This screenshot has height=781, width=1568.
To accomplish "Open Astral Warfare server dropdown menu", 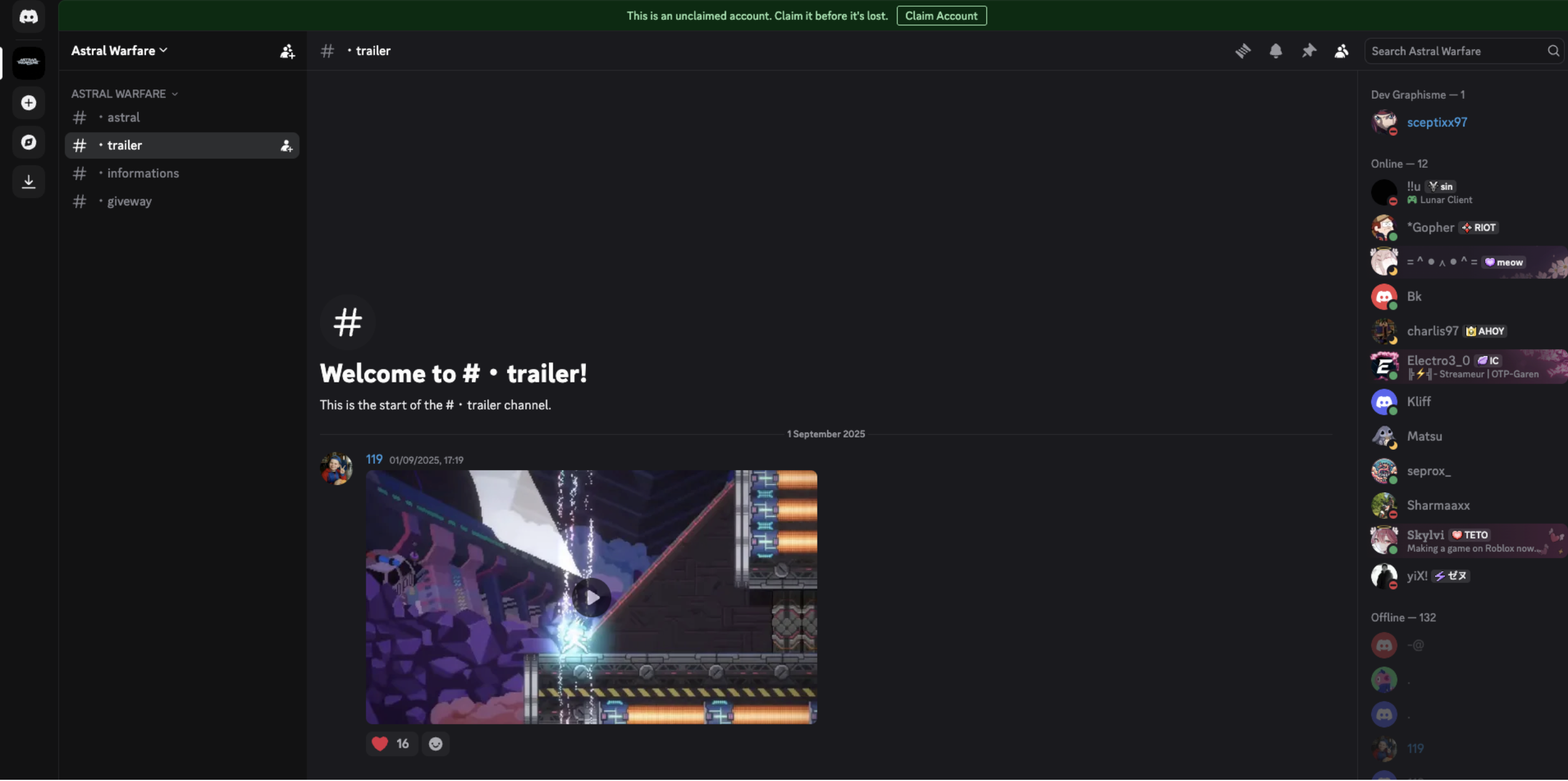I will (x=119, y=51).
